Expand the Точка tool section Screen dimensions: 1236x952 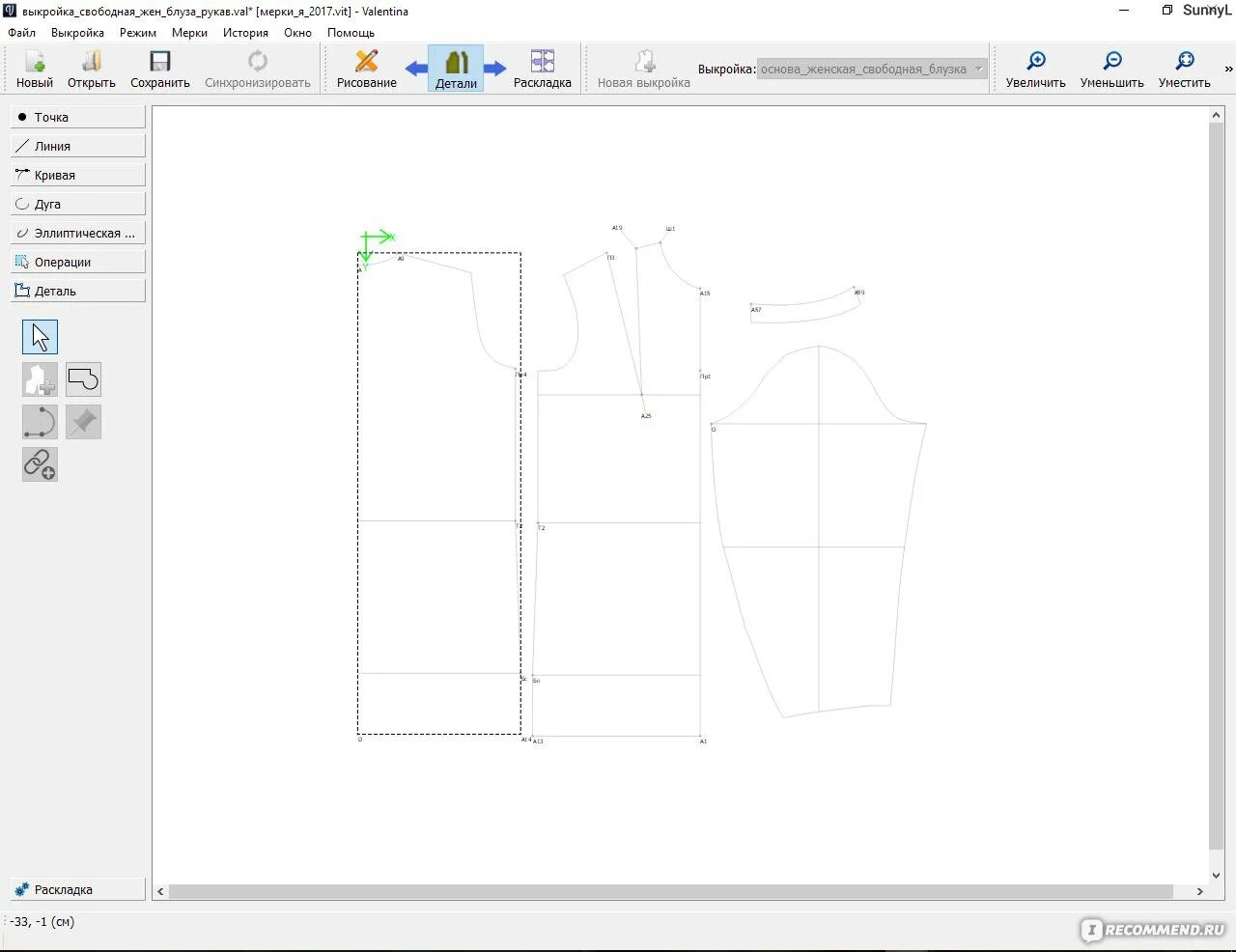point(78,117)
